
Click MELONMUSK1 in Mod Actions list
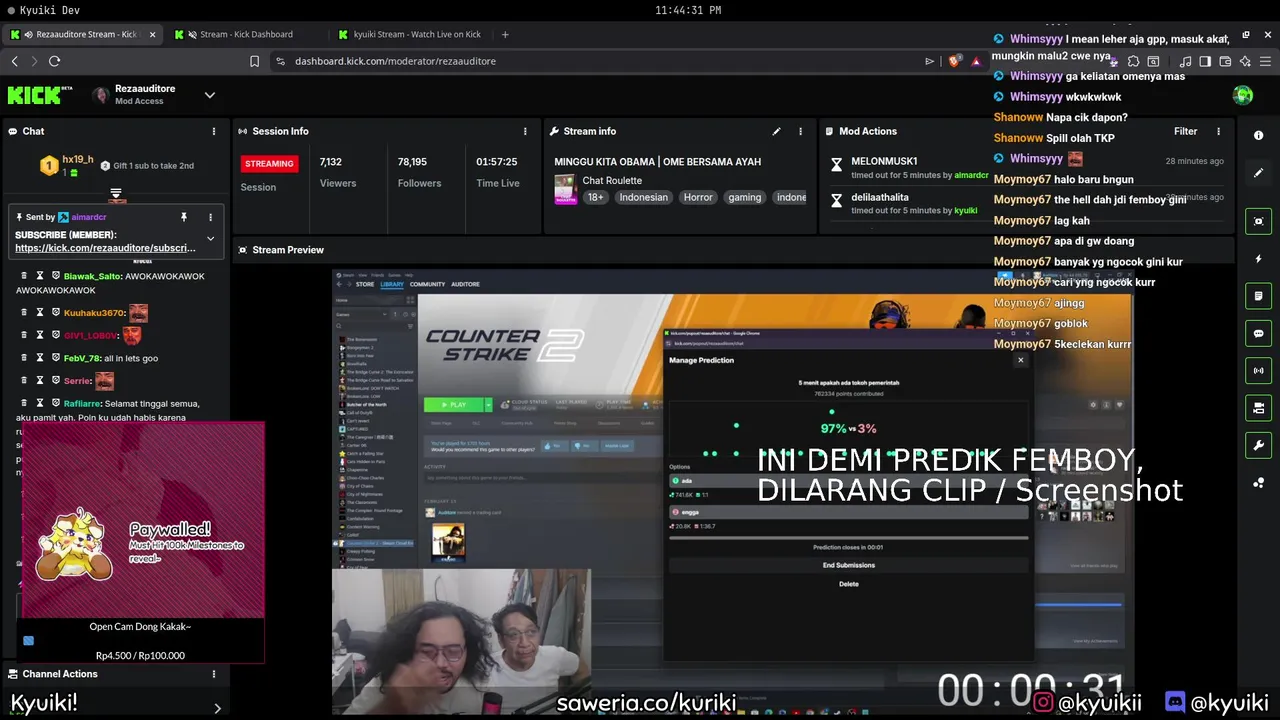[x=884, y=161]
